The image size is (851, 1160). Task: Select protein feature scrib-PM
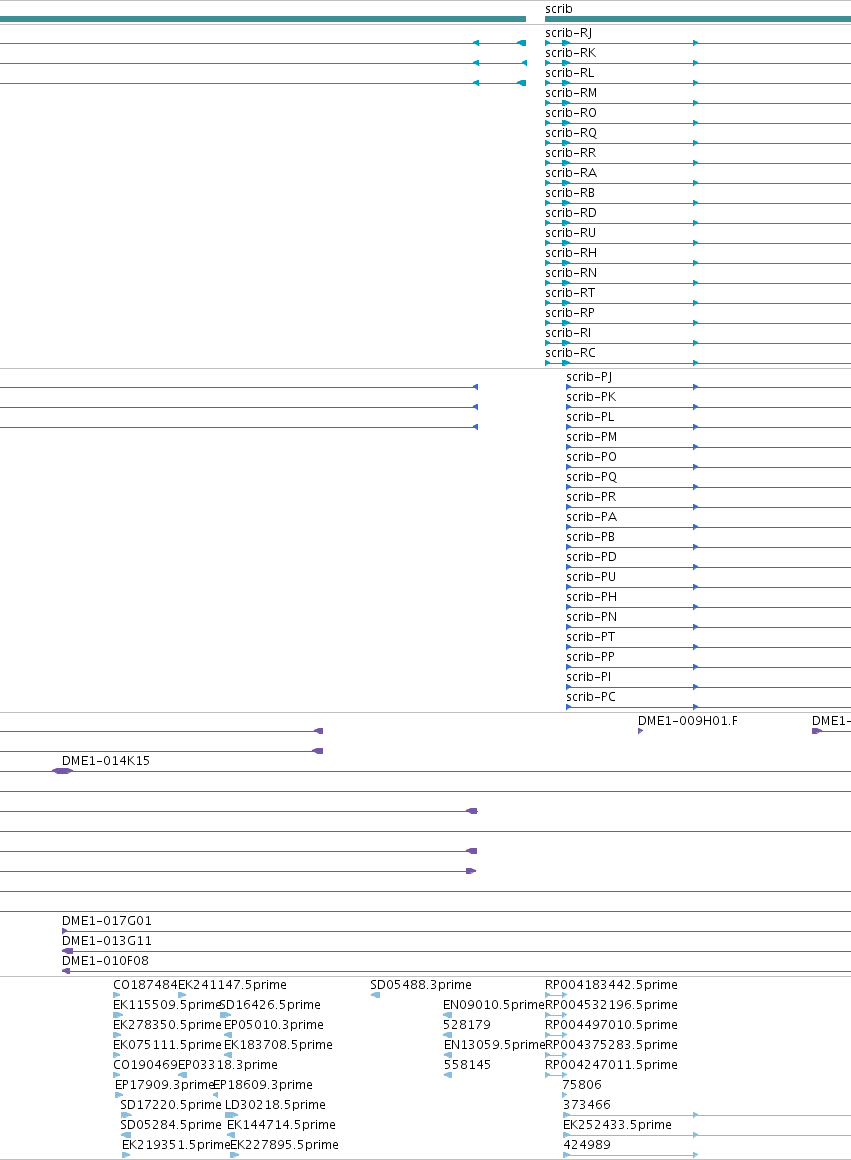pyautogui.click(x=592, y=436)
